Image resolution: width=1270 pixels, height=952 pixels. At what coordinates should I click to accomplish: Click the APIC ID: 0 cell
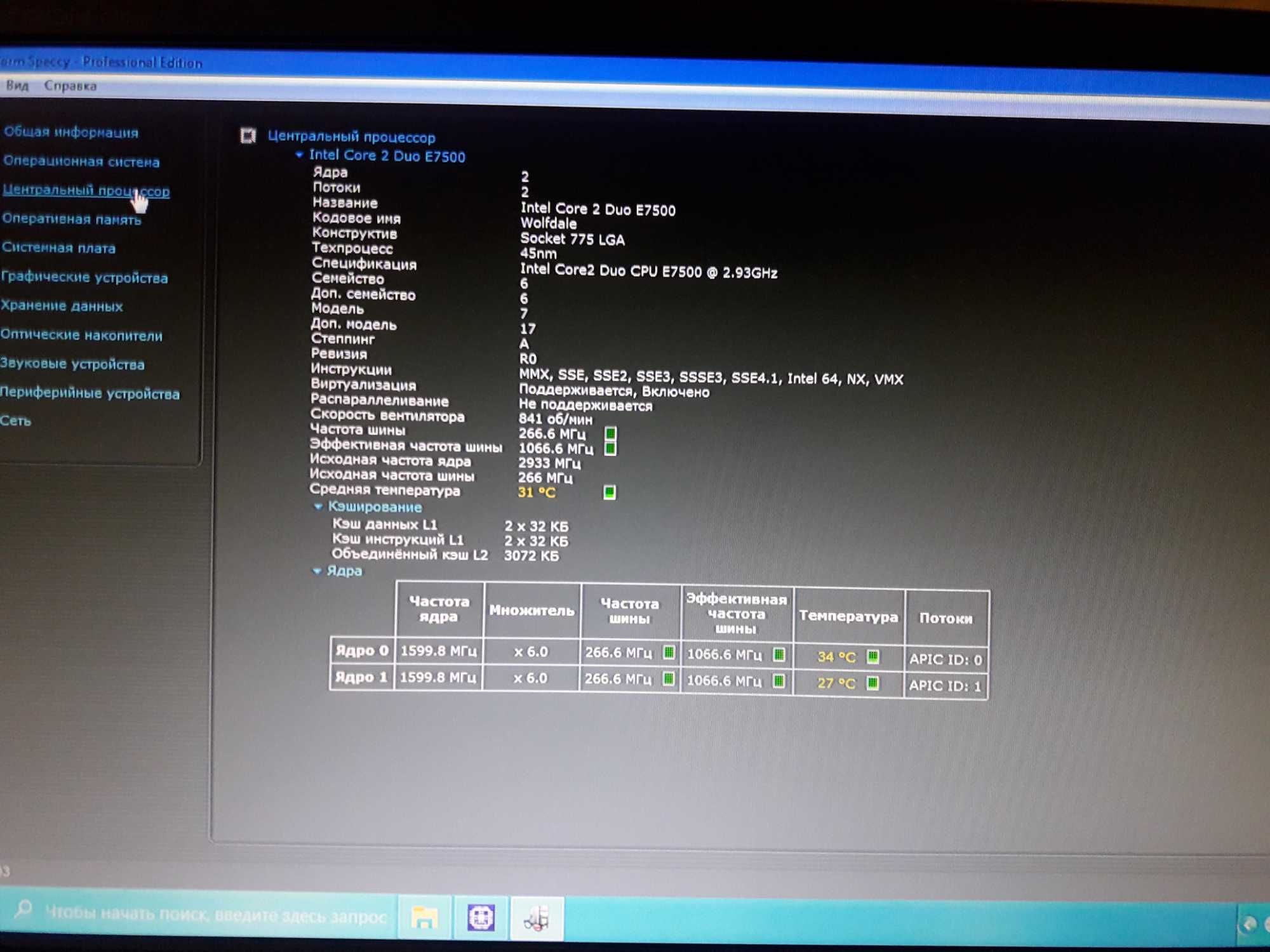coord(946,659)
